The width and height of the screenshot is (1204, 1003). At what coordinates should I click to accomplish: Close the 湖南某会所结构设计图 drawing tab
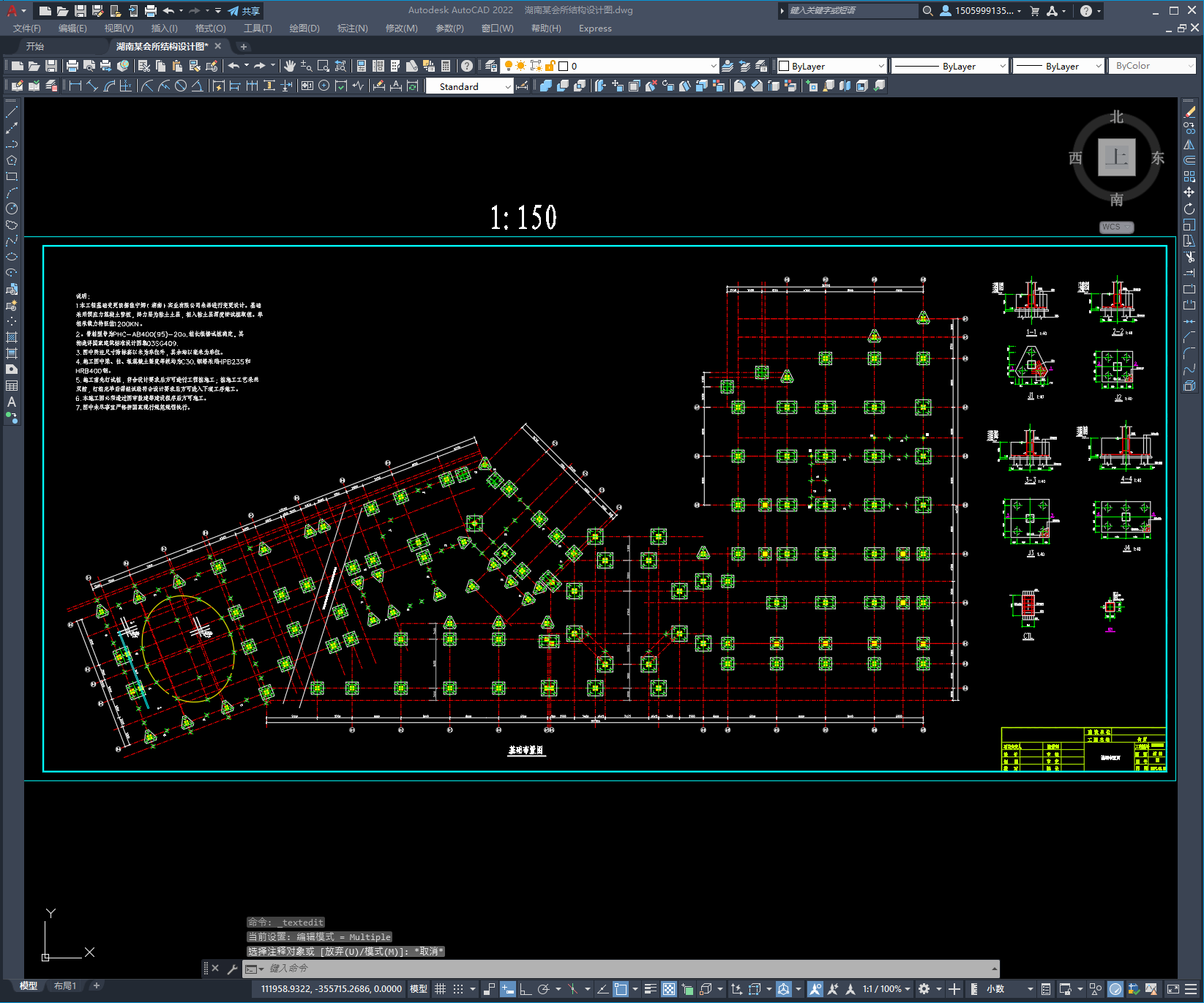coord(218,46)
